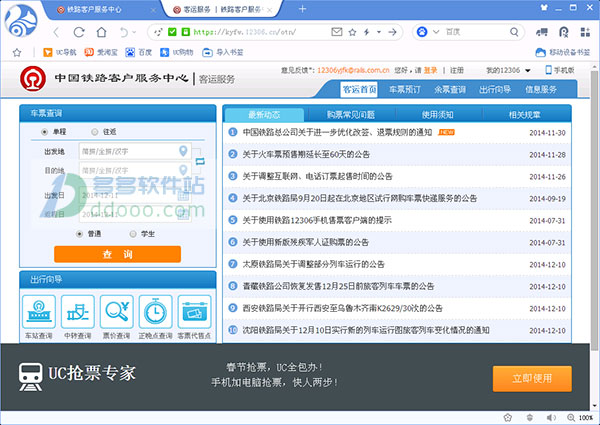Screen dimensions: 600x425
Task: Click 目的地 destination input field
Action: (135, 170)
